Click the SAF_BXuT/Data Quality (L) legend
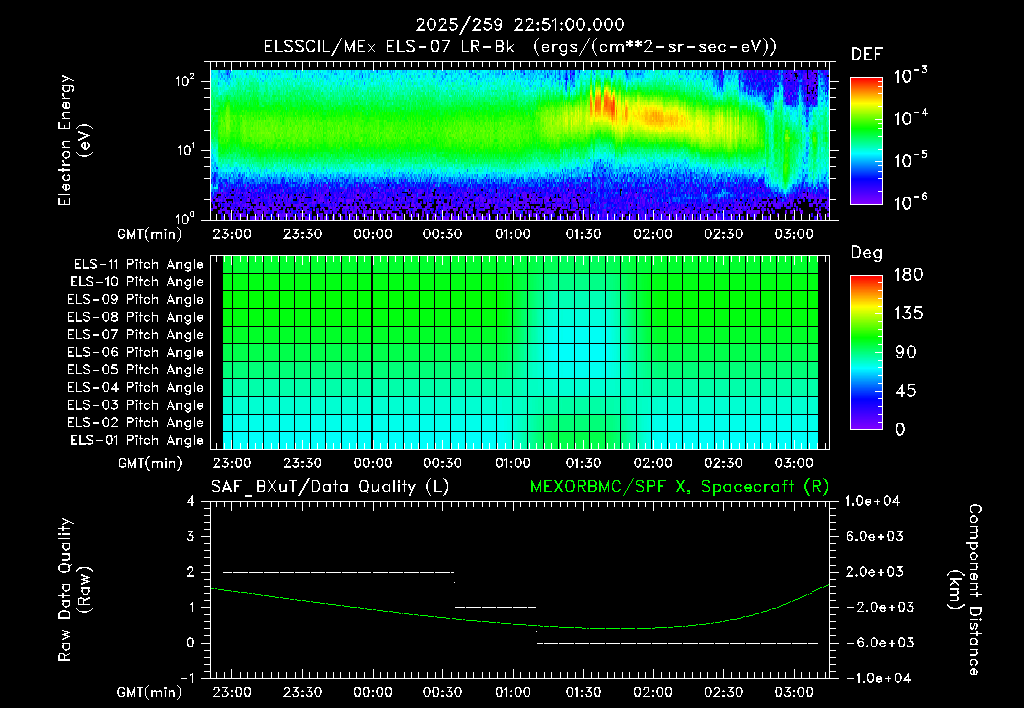This screenshot has width=1024, height=708. point(330,487)
